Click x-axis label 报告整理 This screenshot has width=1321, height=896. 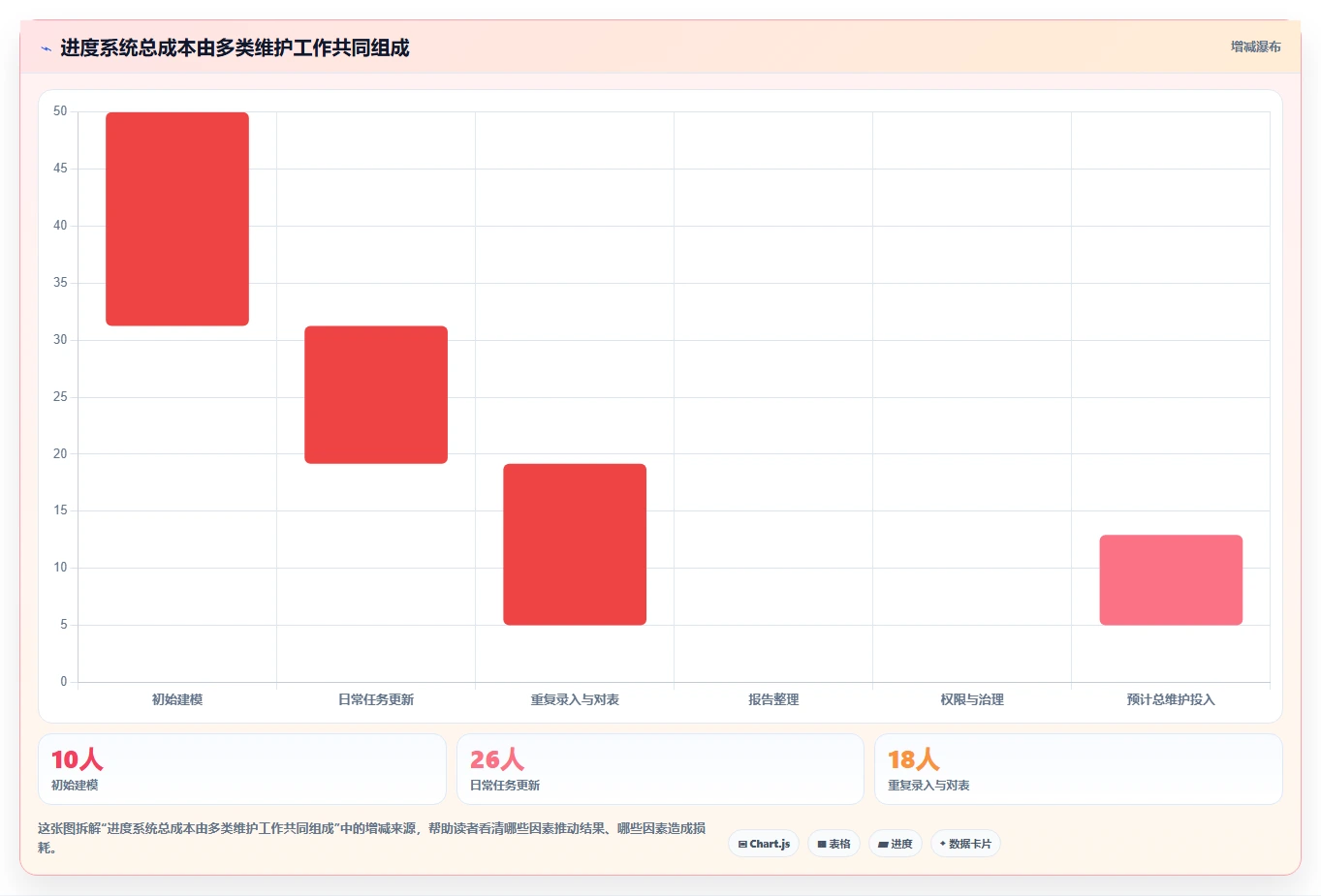[x=773, y=699]
